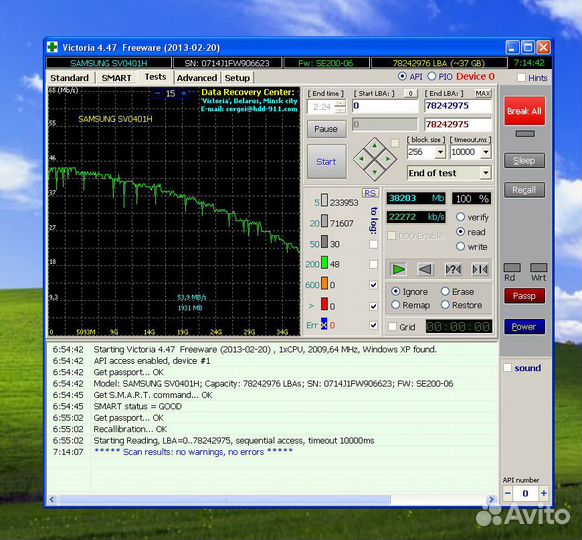Select the API access radio button
The width and height of the screenshot is (582, 540).
[x=402, y=76]
